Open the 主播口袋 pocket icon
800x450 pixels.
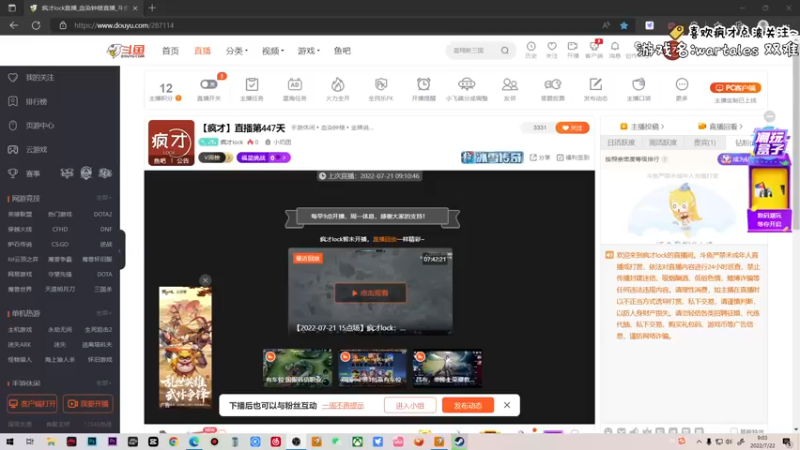[638, 84]
